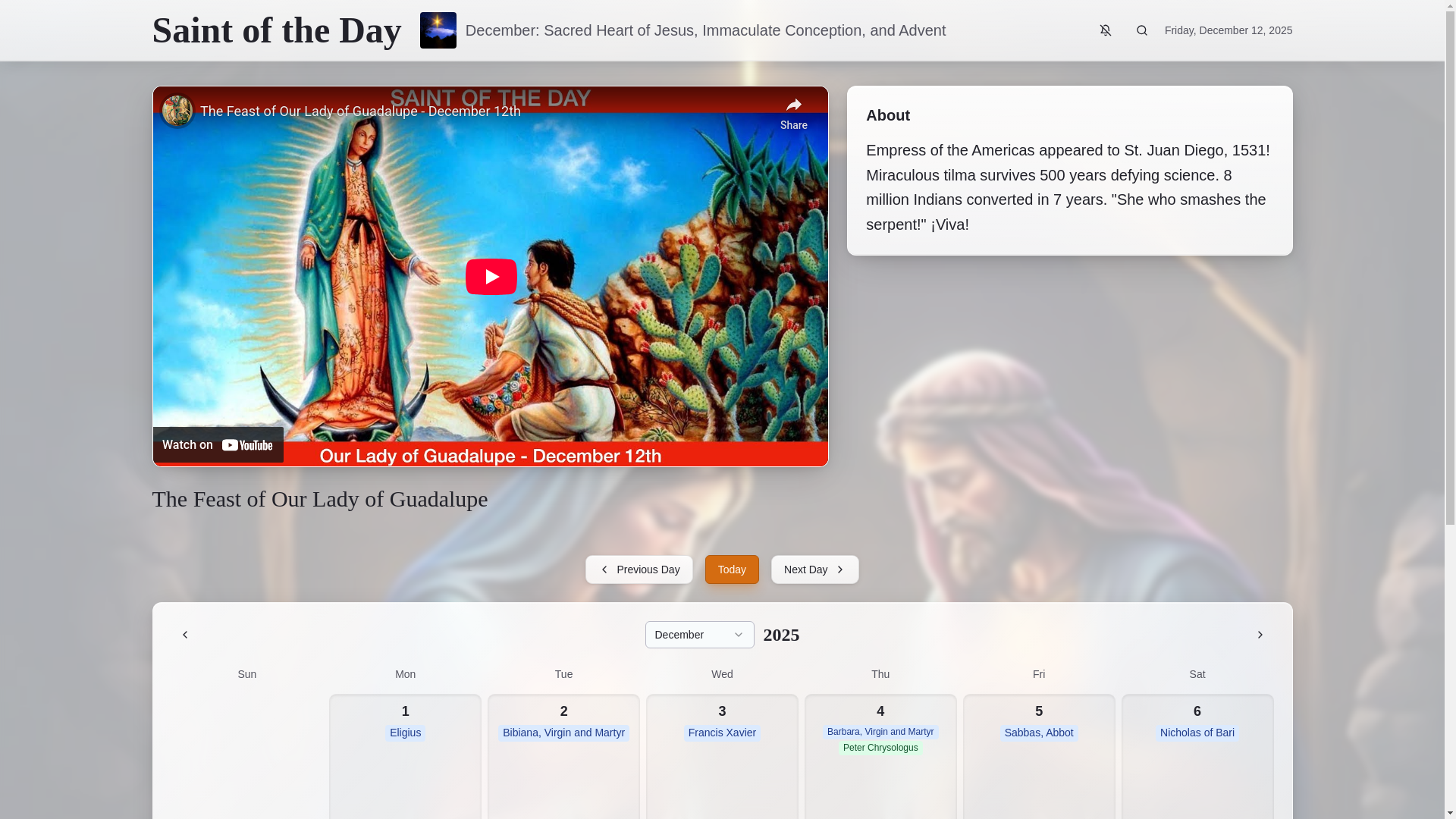Open the Saint of the Day title
The width and height of the screenshot is (1456, 819).
[277, 30]
